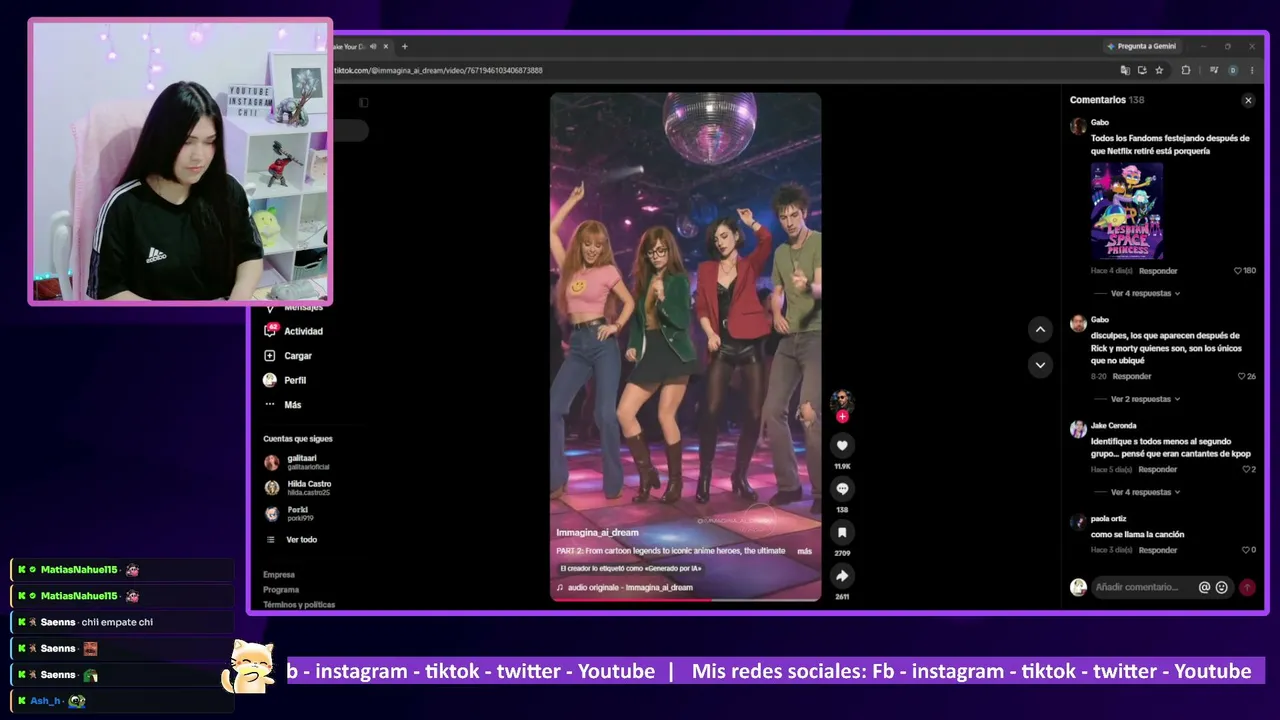Click the Comentarios 138 header text

(x=1107, y=100)
